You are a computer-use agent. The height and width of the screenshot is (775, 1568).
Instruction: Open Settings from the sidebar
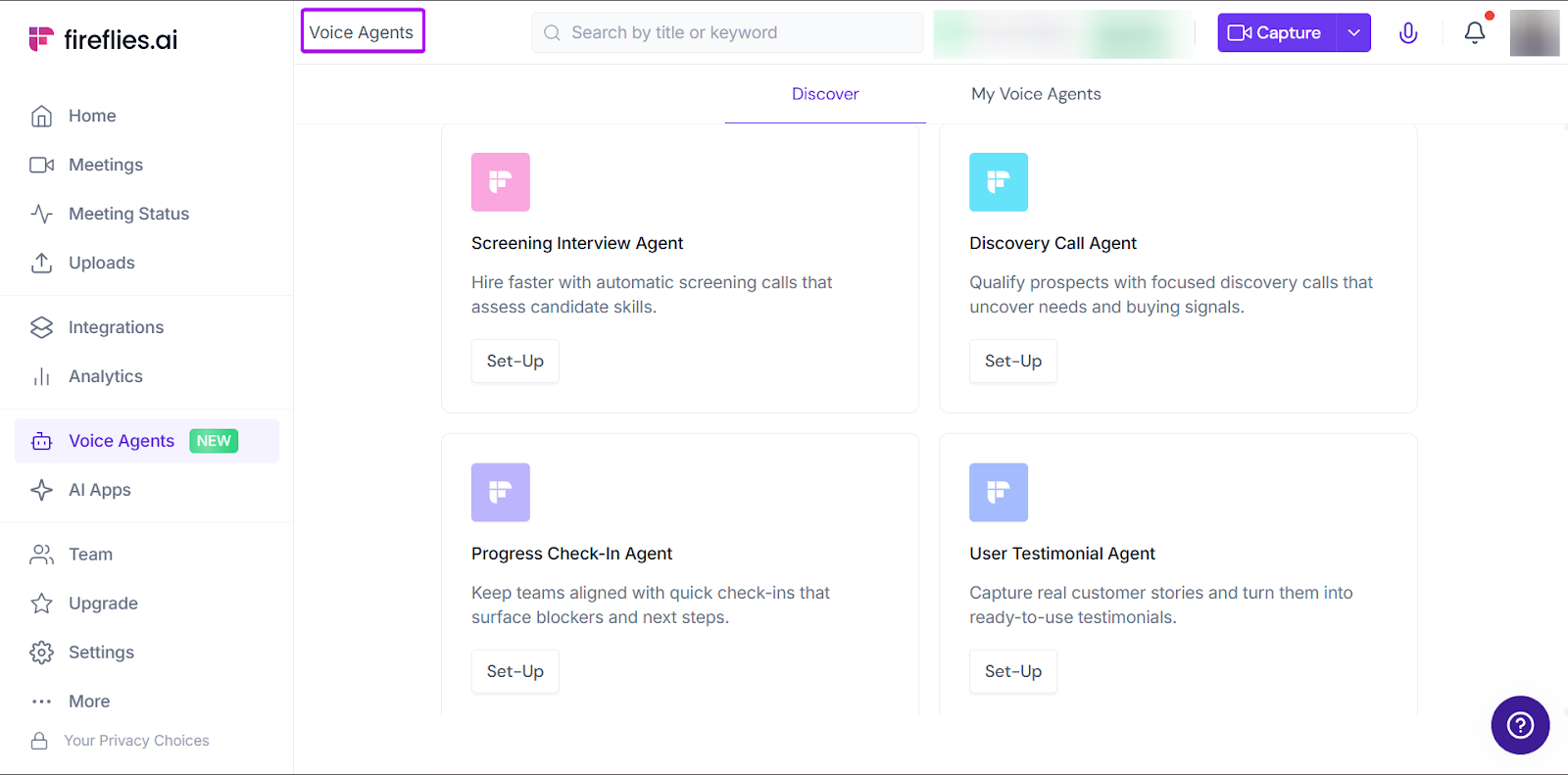click(101, 653)
